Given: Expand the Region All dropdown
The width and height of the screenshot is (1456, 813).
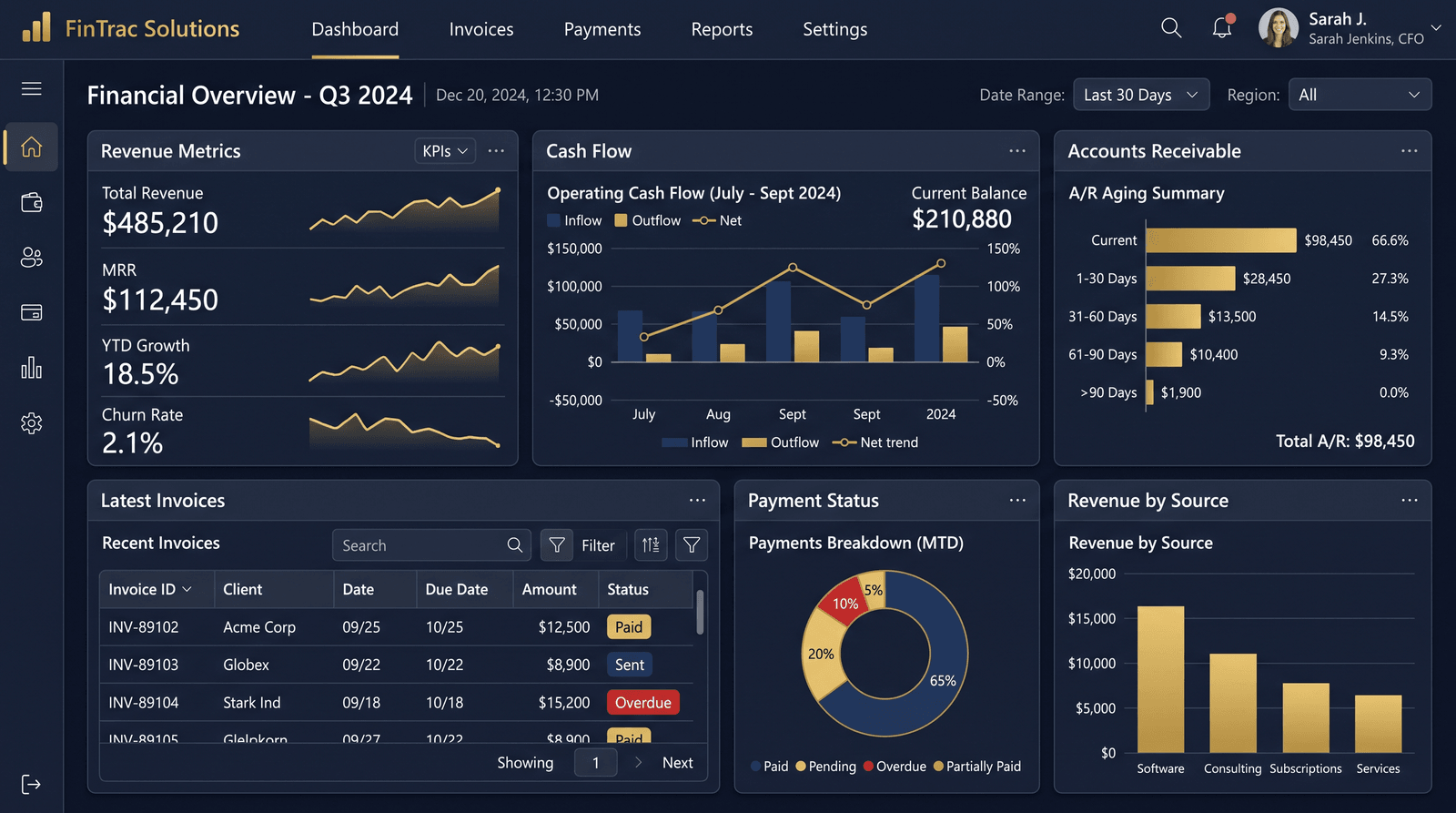Looking at the screenshot, I should coord(1360,95).
